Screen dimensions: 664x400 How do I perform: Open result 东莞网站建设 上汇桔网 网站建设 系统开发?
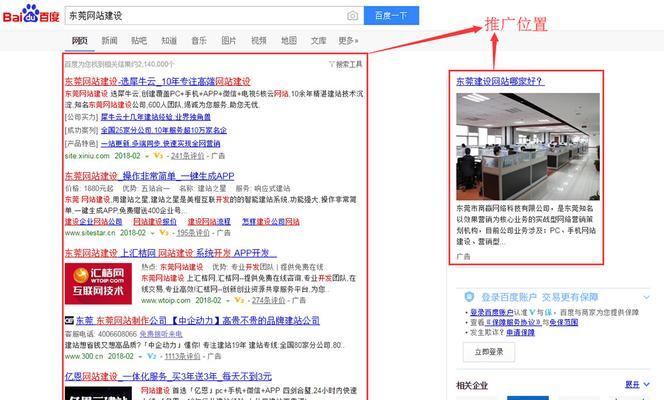click(171, 253)
